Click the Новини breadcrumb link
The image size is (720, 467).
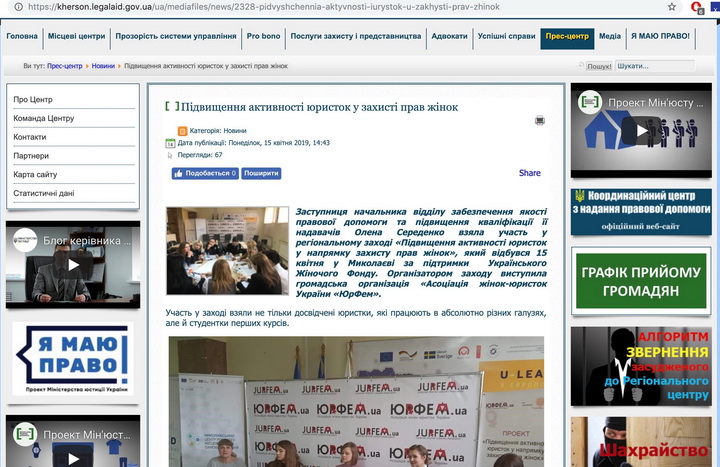pyautogui.click(x=103, y=66)
